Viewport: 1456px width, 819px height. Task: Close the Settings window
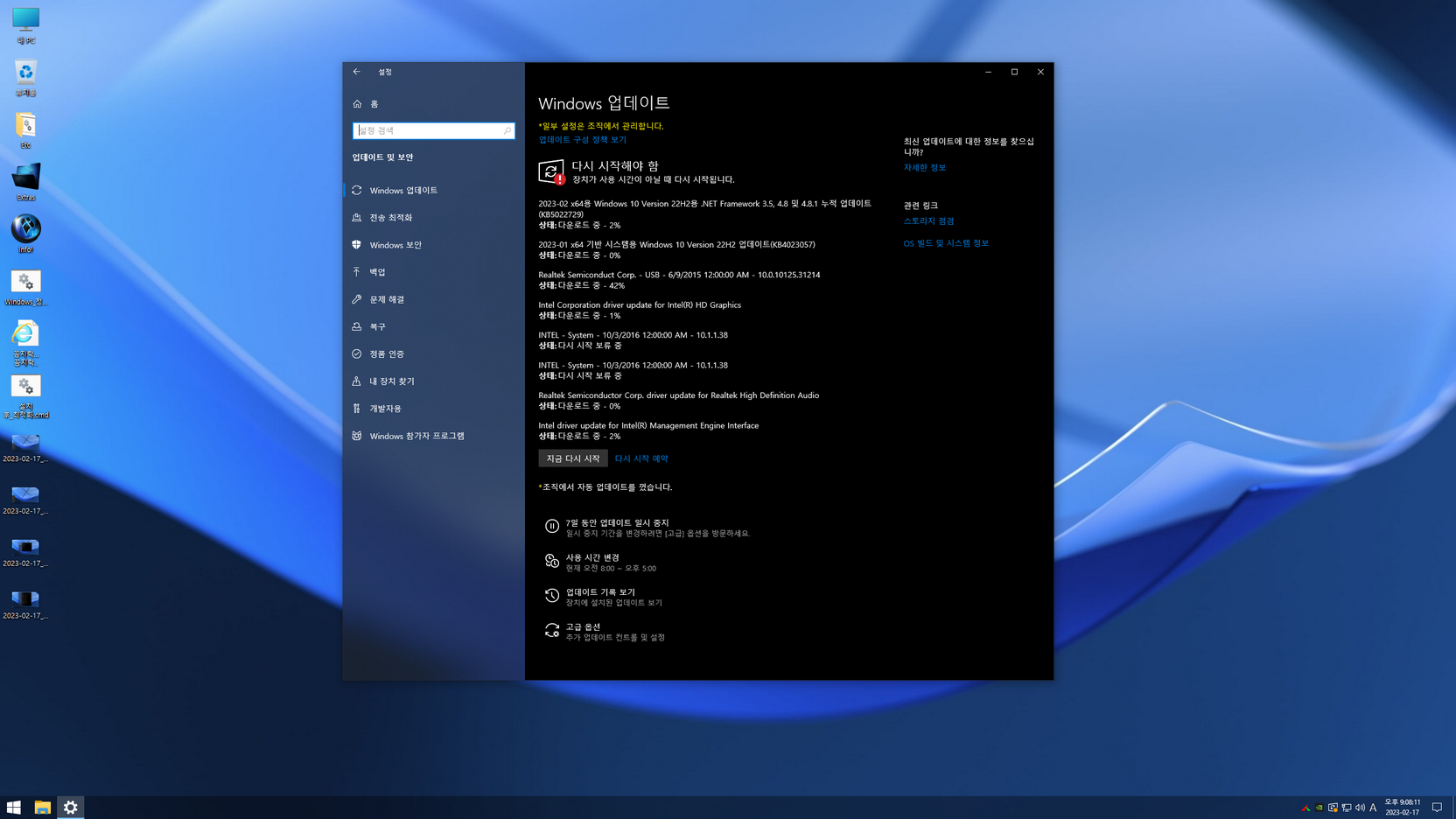[1040, 72]
